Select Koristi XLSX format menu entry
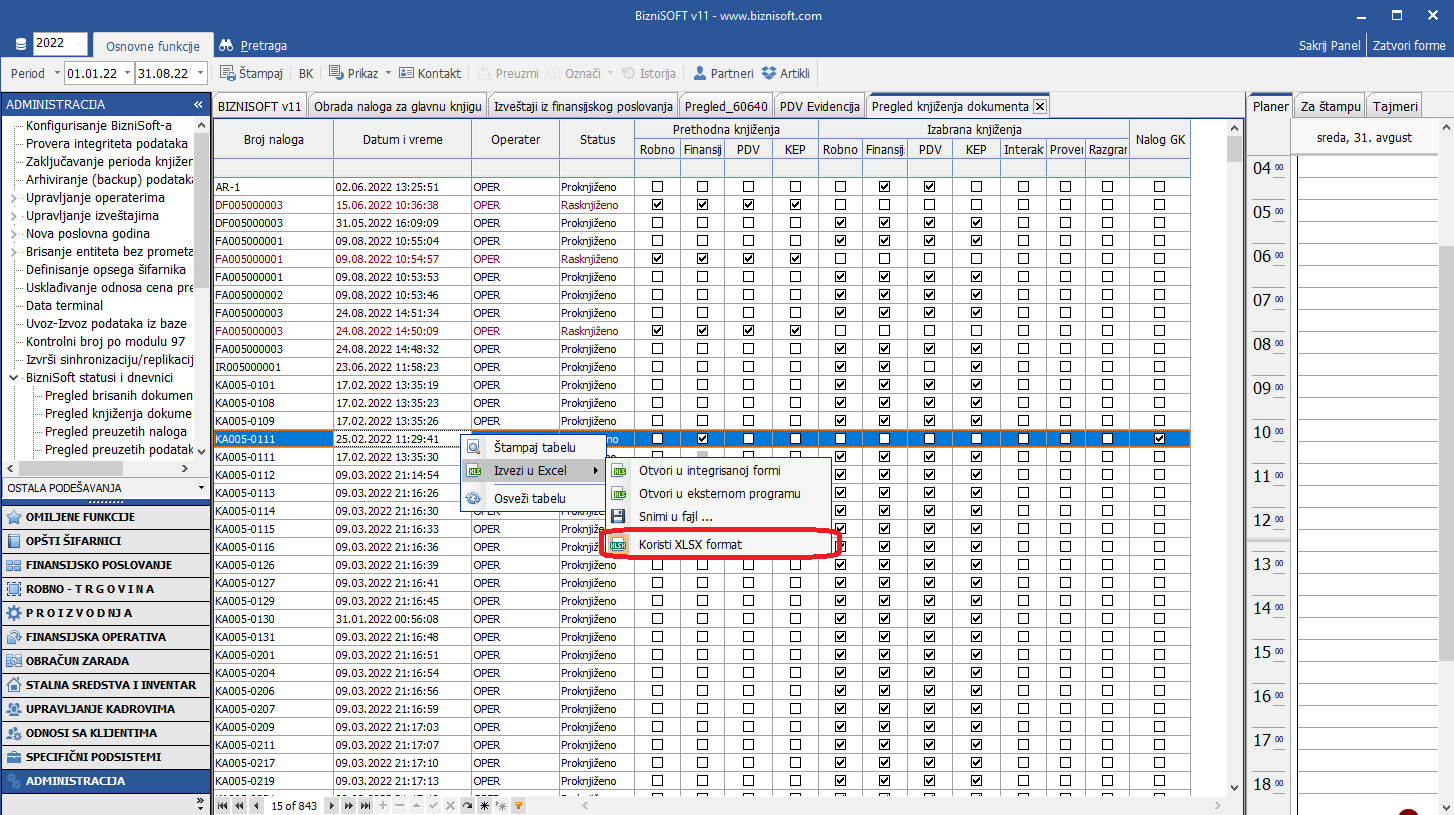 [690, 545]
